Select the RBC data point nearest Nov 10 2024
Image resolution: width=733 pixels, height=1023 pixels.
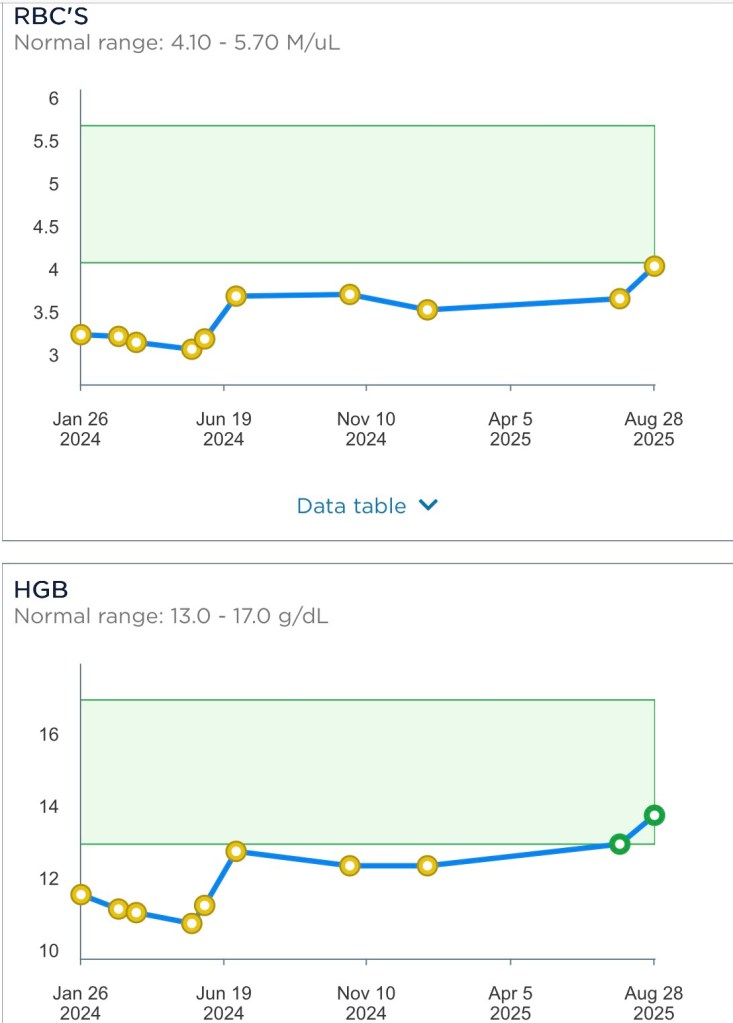350,294
